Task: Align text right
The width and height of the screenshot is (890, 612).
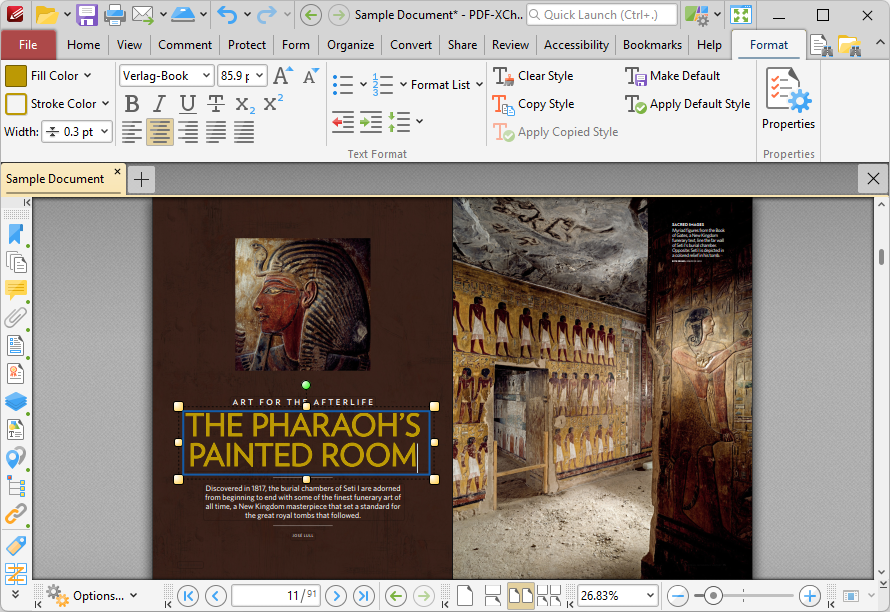Action: pyautogui.click(x=188, y=132)
